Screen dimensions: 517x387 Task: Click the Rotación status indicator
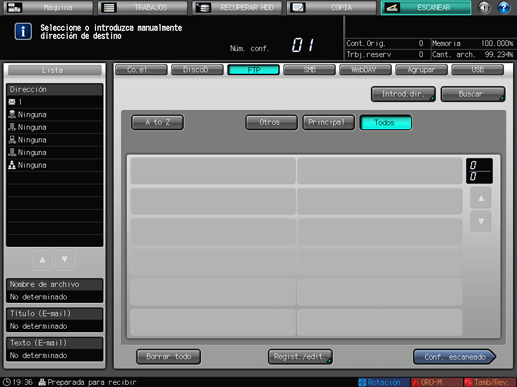coord(384,382)
